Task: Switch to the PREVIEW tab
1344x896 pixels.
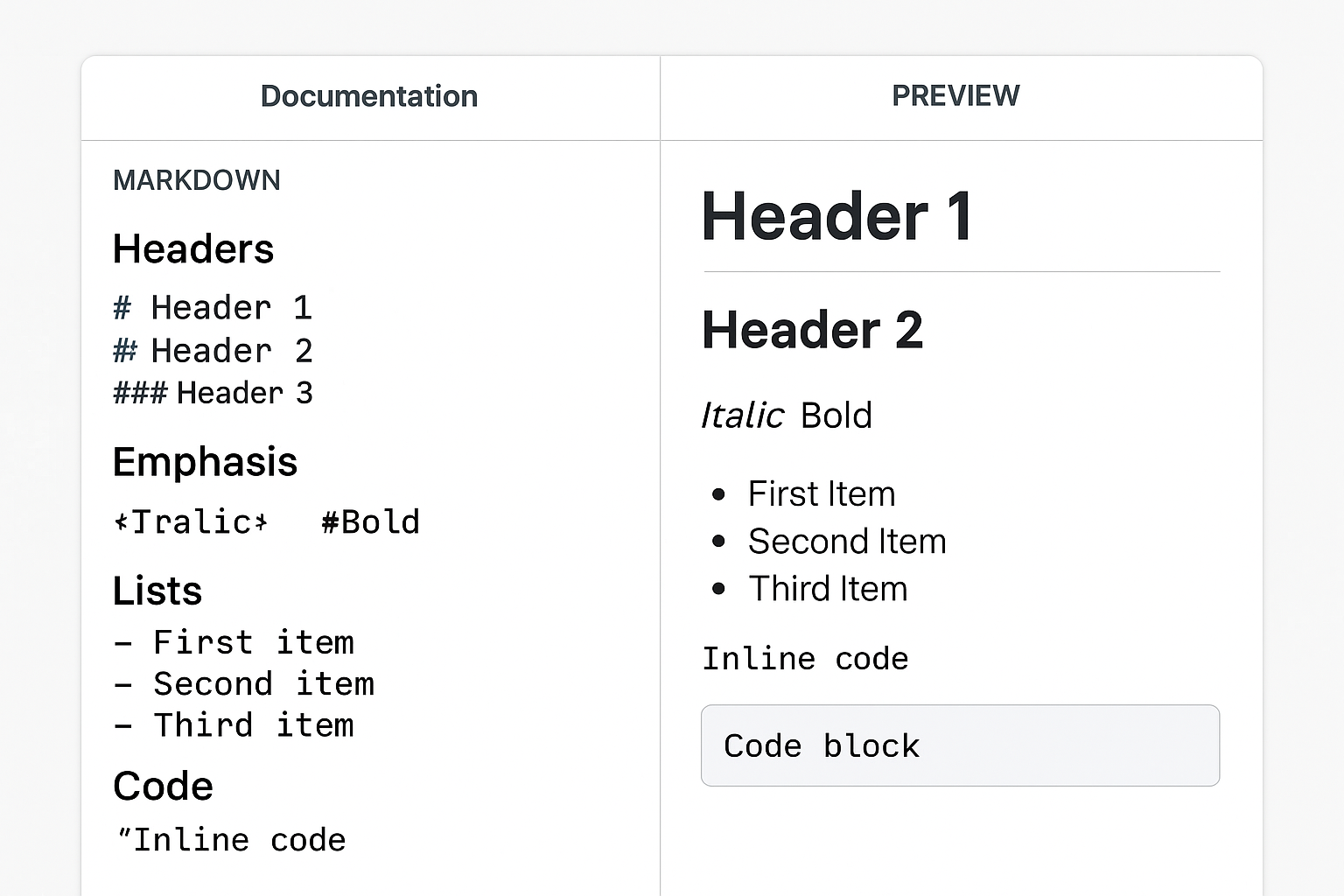Action: [x=955, y=96]
